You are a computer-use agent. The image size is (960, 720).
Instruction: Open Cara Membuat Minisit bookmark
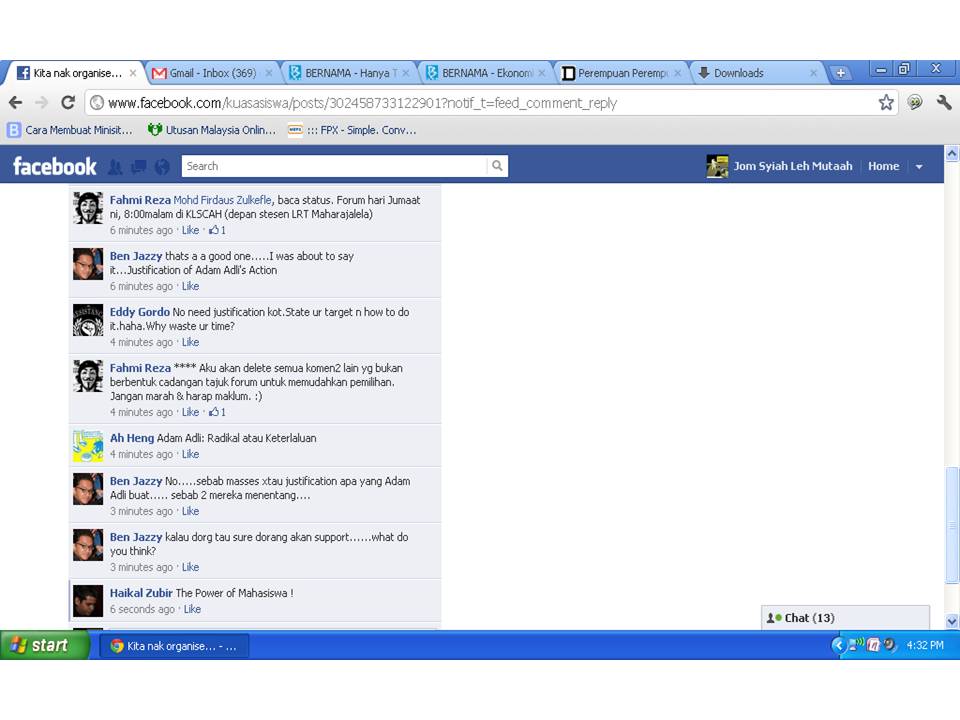pos(70,130)
